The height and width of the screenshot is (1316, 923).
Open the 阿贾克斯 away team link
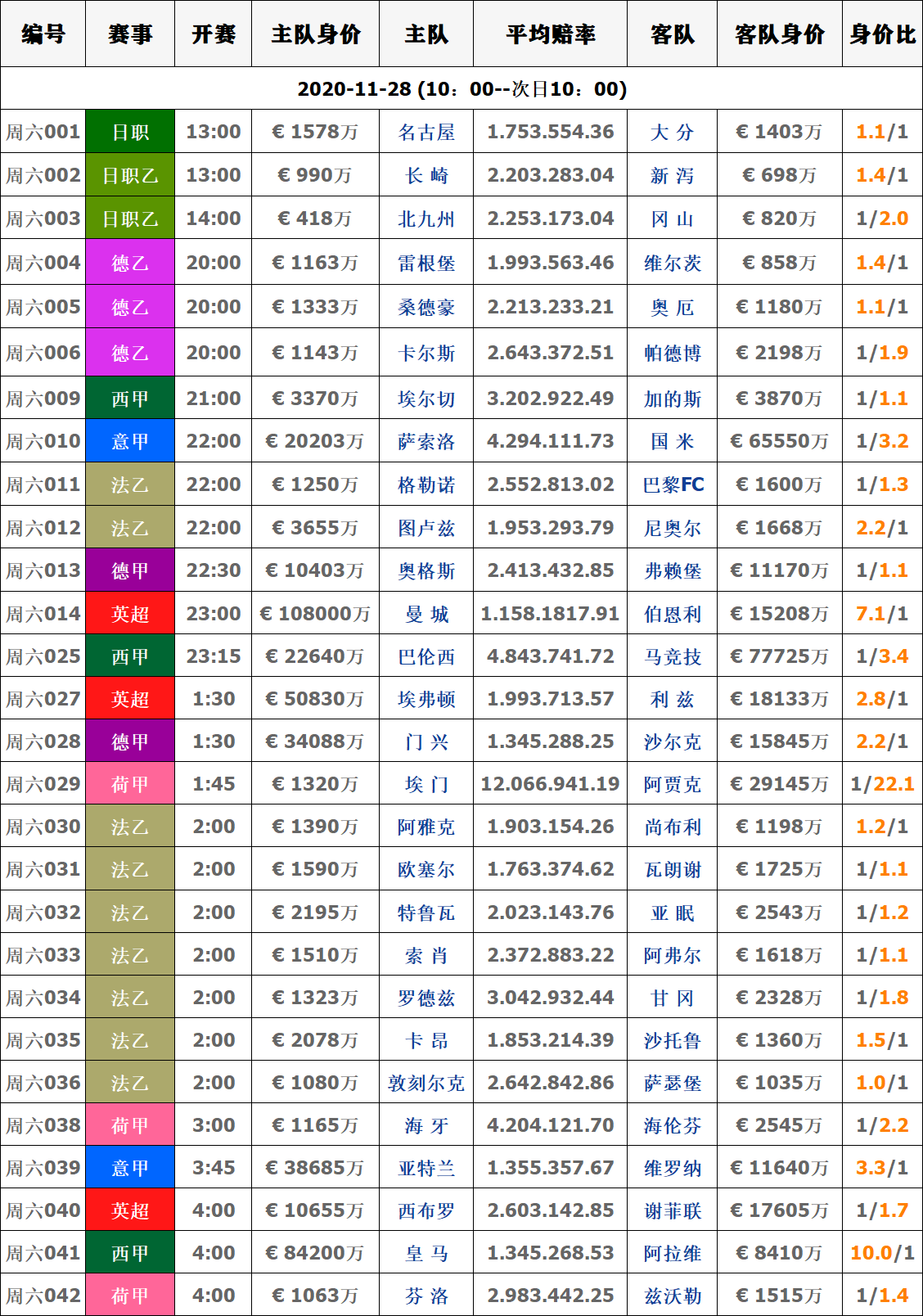[673, 785]
